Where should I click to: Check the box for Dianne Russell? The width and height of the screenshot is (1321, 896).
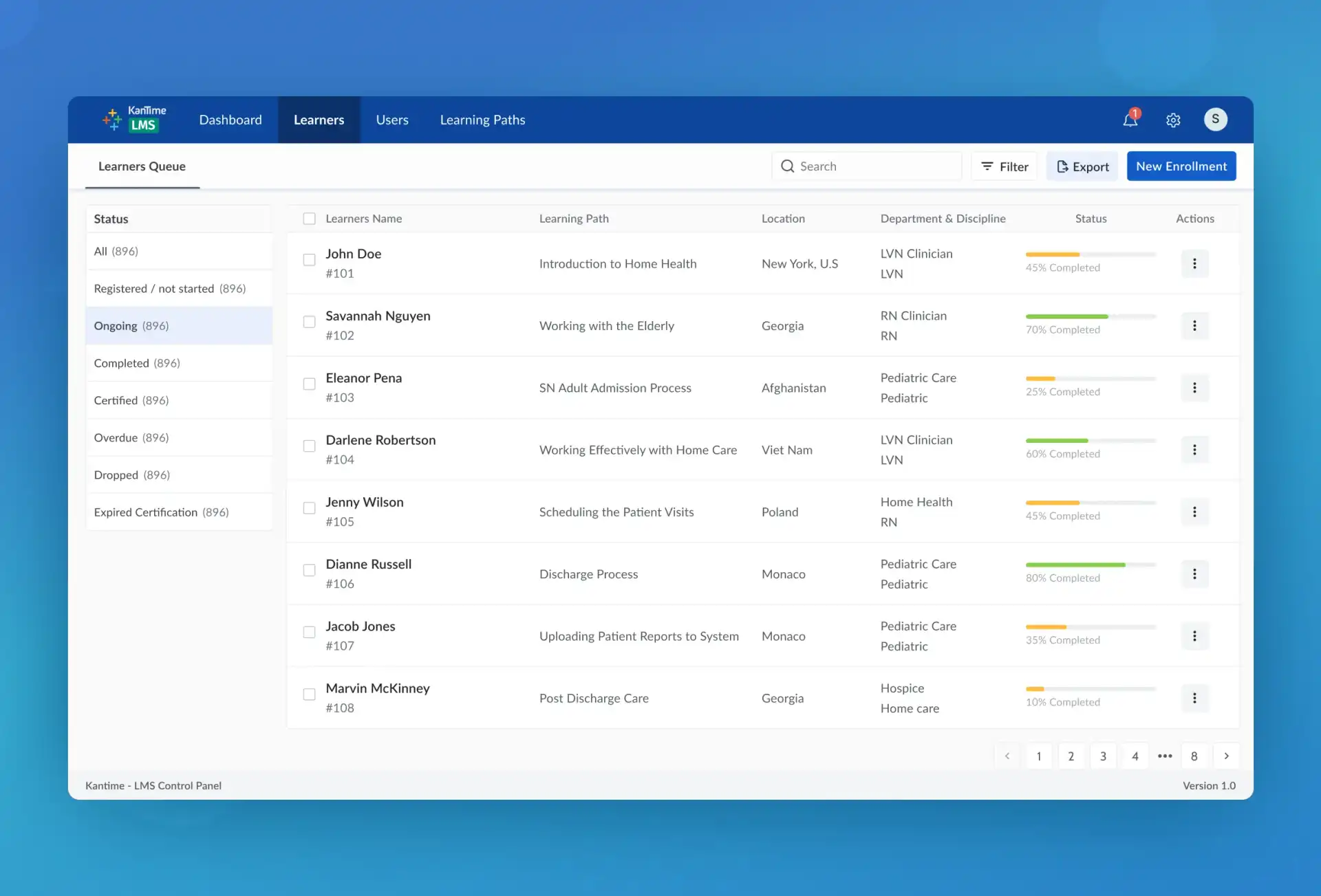(310, 570)
